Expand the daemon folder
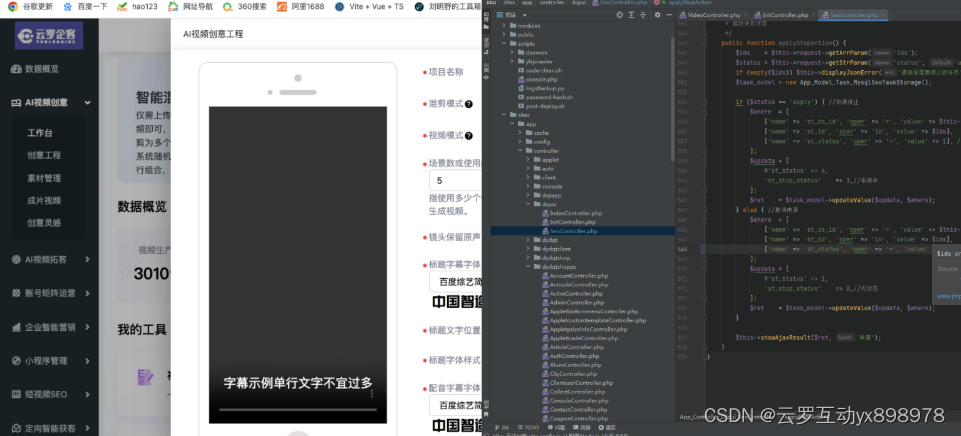This screenshot has width=961, height=436. (x=513, y=53)
